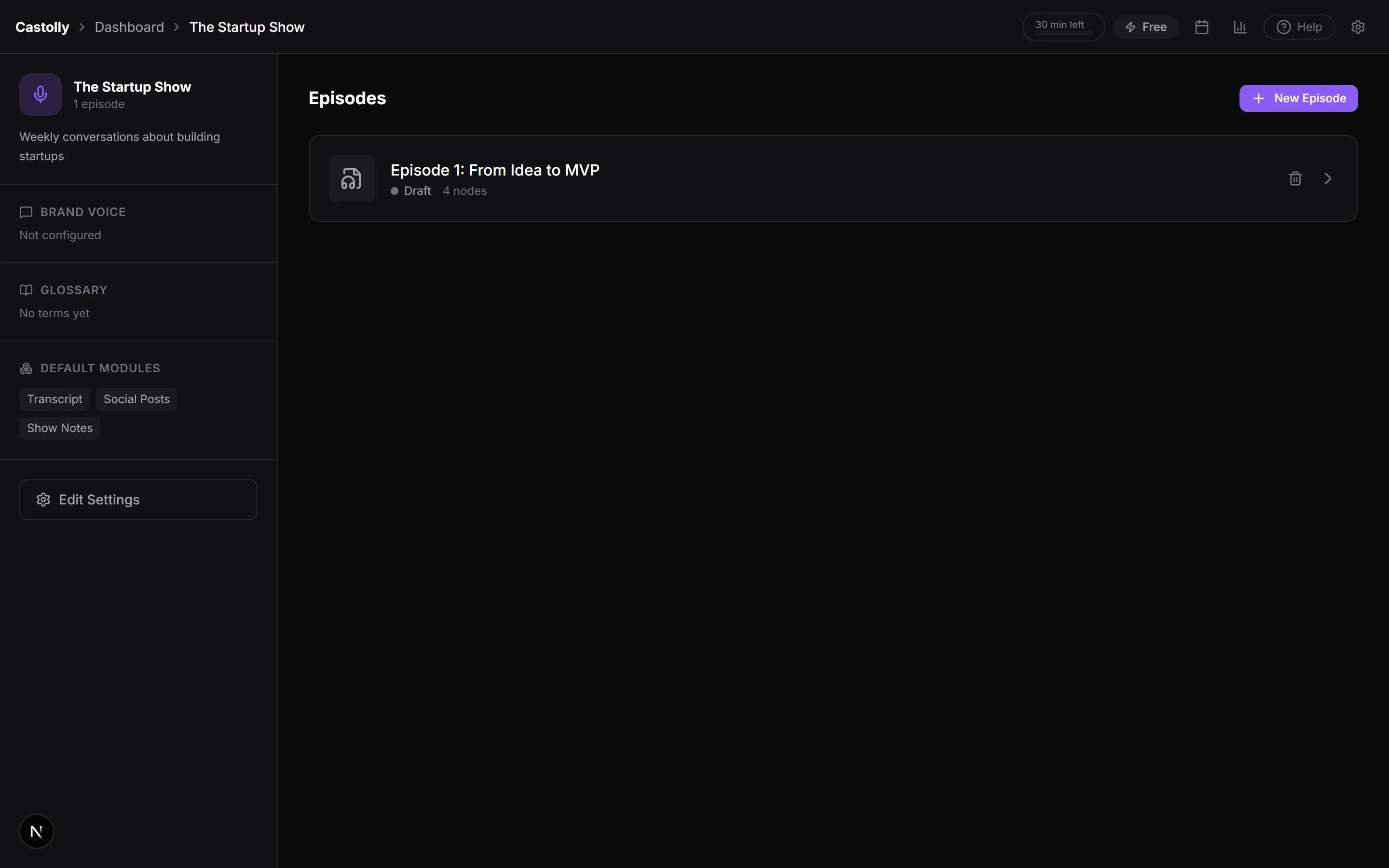Open the analytics bar chart icon
This screenshot has height=868, width=1389.
pyautogui.click(x=1240, y=27)
